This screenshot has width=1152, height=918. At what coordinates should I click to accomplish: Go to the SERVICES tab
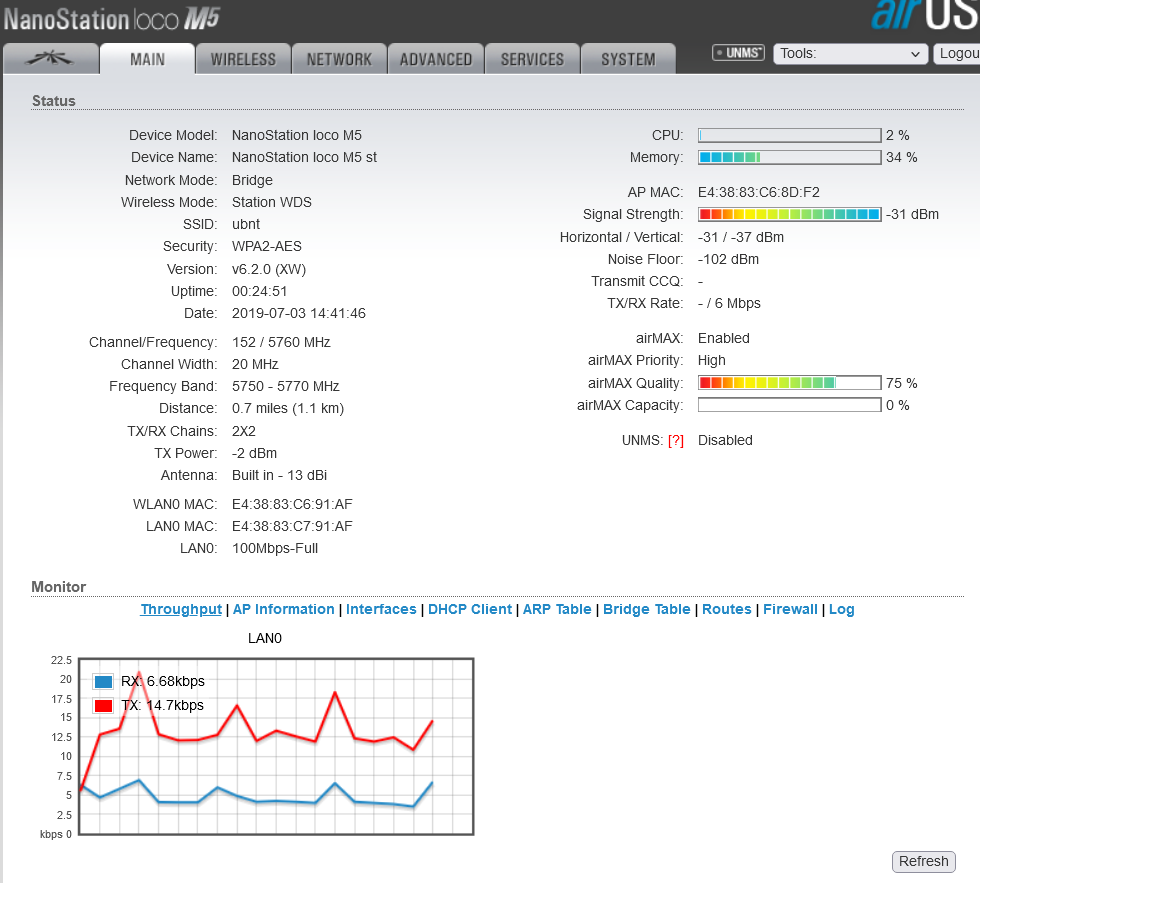pos(532,59)
